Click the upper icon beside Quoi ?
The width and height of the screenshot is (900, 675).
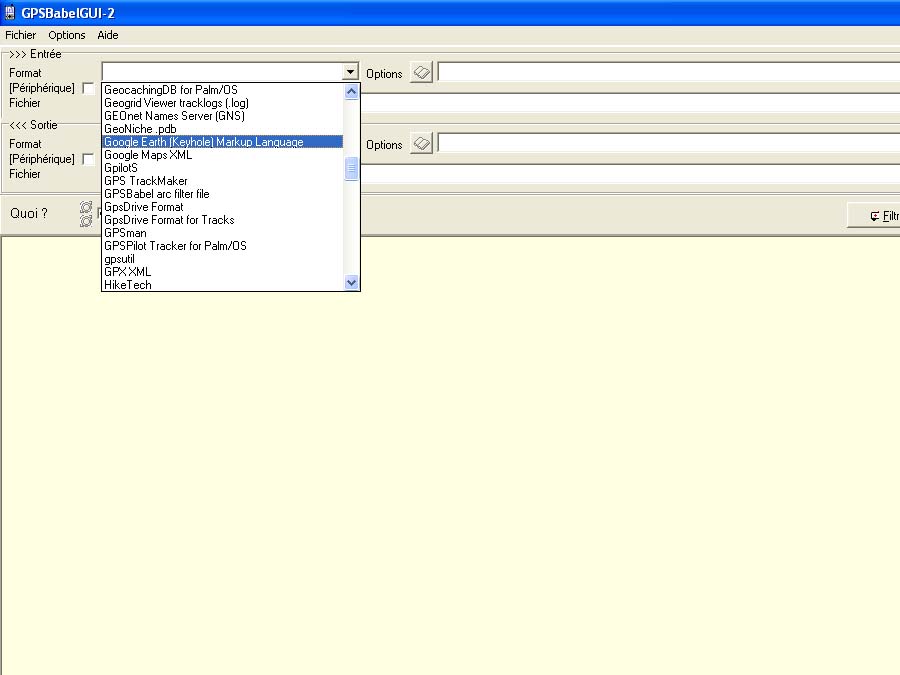tap(86, 207)
